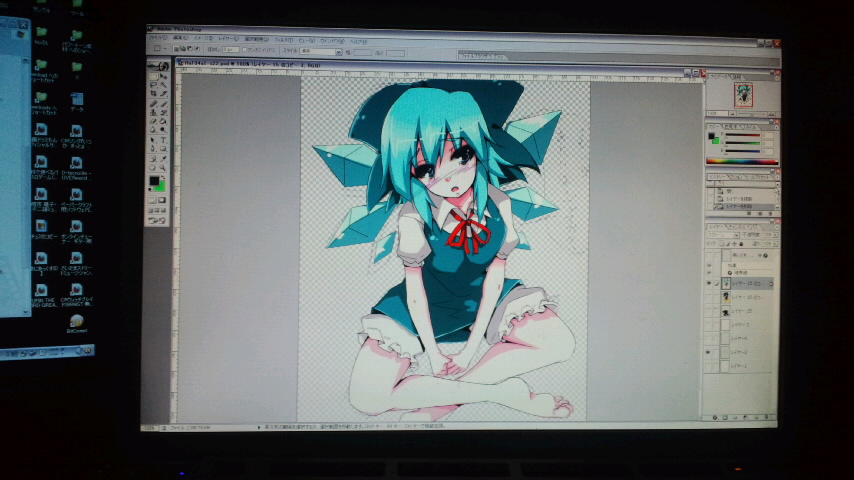
Task: Open the イメージ menu
Action: point(204,38)
